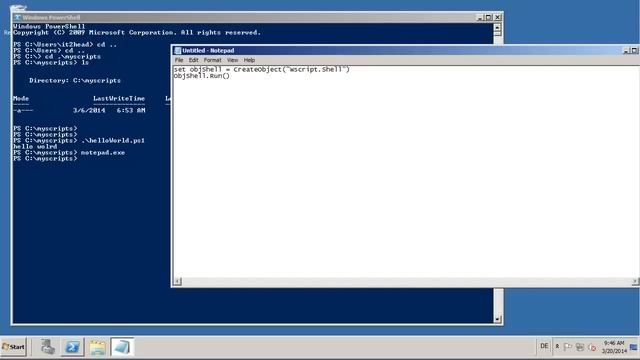Minimize the Notepad window
The width and height of the screenshot is (640, 360).
626,51
